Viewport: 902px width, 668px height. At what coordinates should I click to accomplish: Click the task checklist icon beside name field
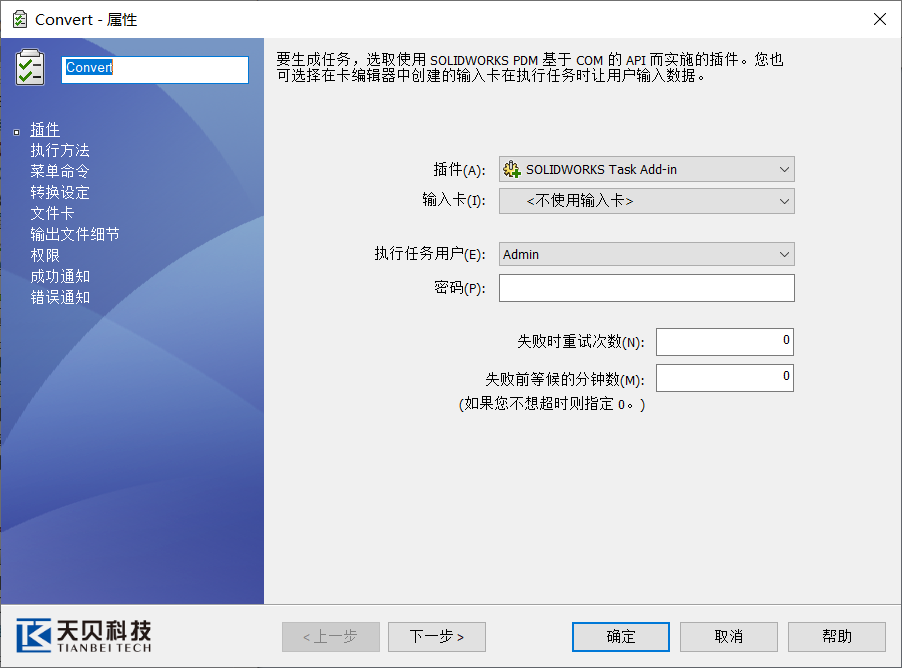coord(30,68)
